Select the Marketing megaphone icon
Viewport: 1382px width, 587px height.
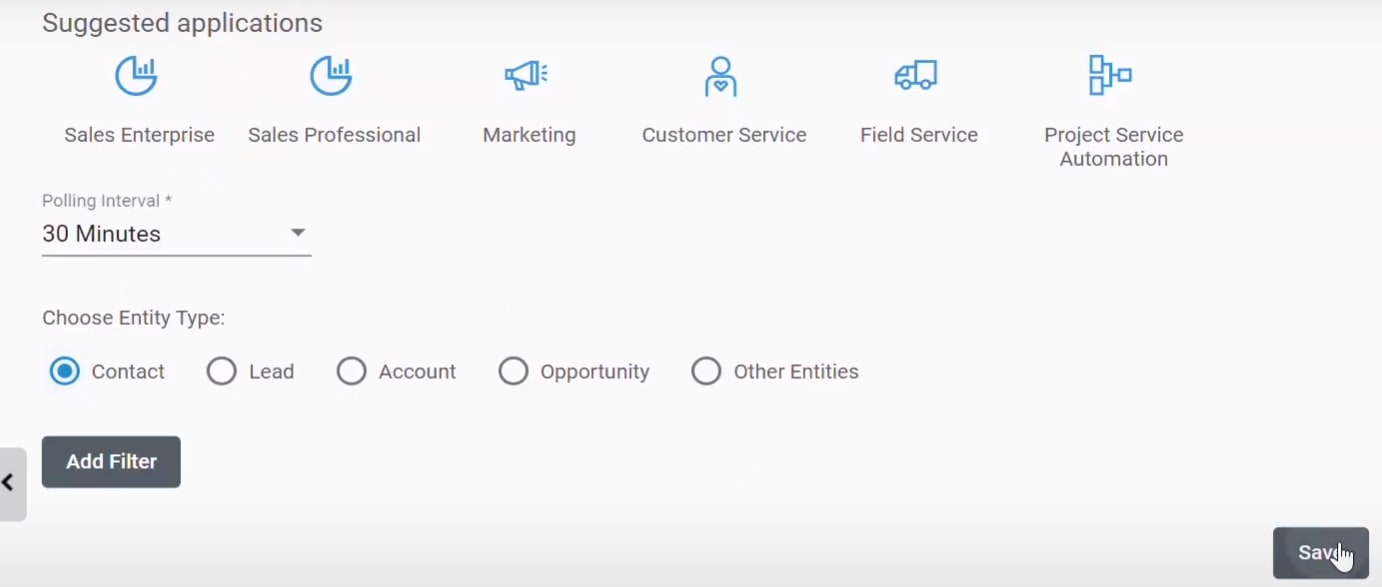(x=526, y=75)
